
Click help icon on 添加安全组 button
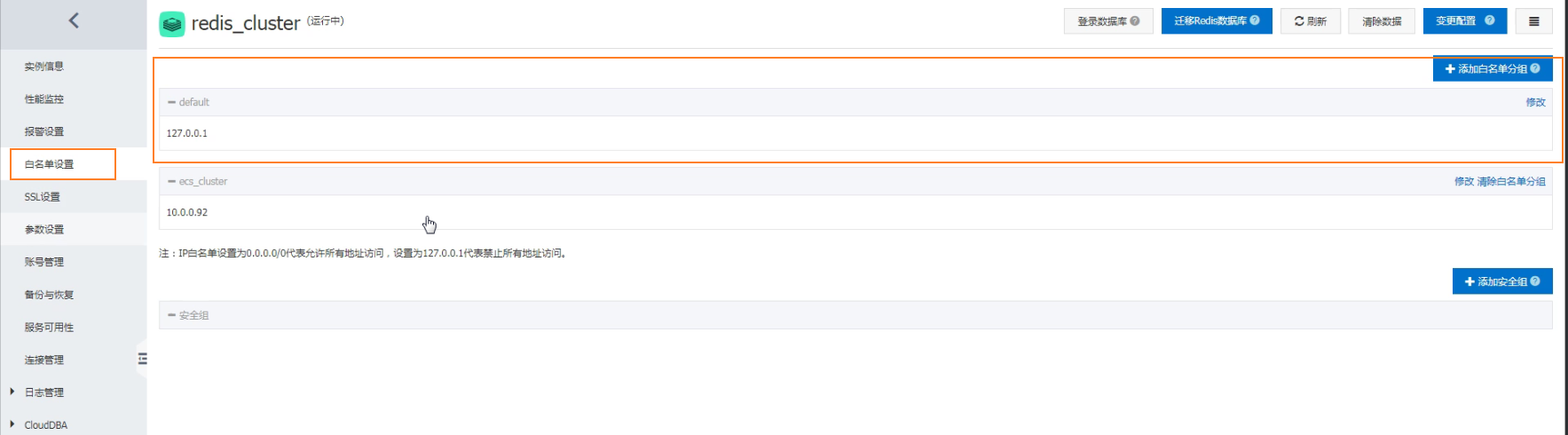pos(1535,281)
